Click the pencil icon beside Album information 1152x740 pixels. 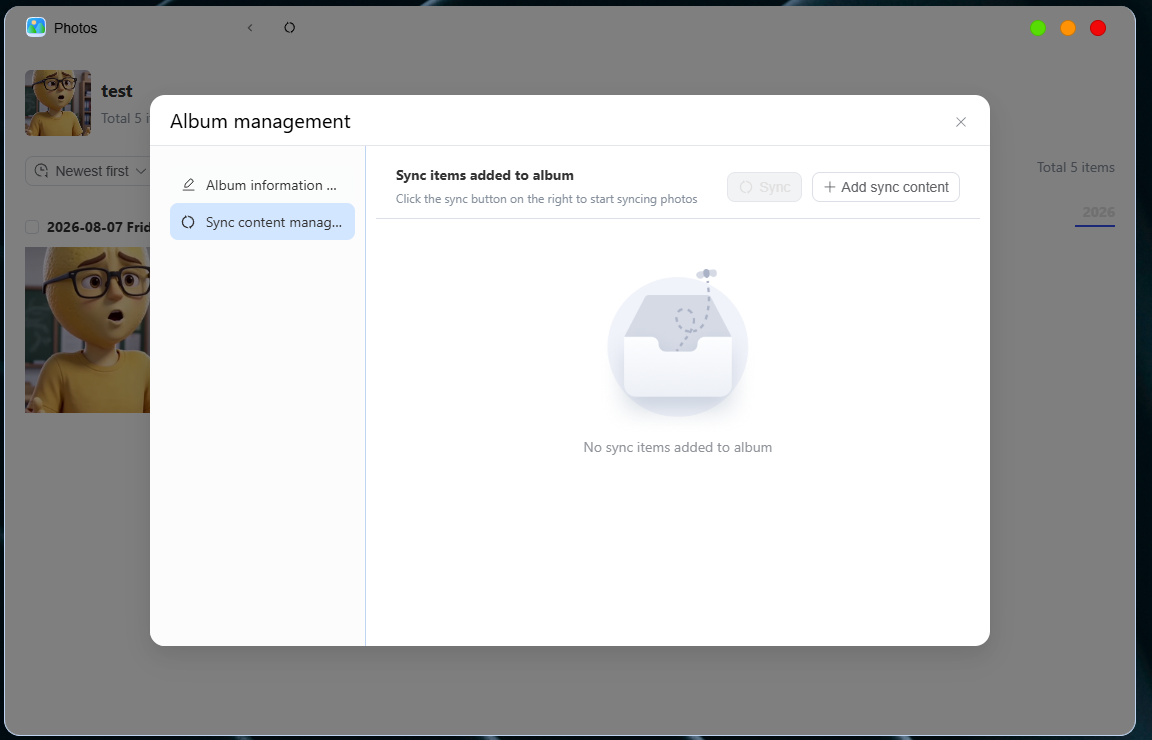(x=188, y=185)
